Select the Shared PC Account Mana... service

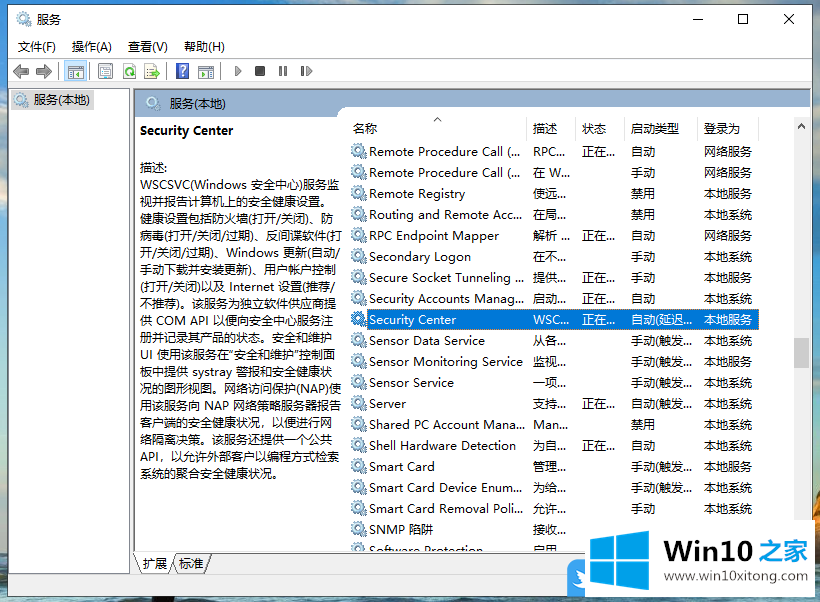[554, 425]
